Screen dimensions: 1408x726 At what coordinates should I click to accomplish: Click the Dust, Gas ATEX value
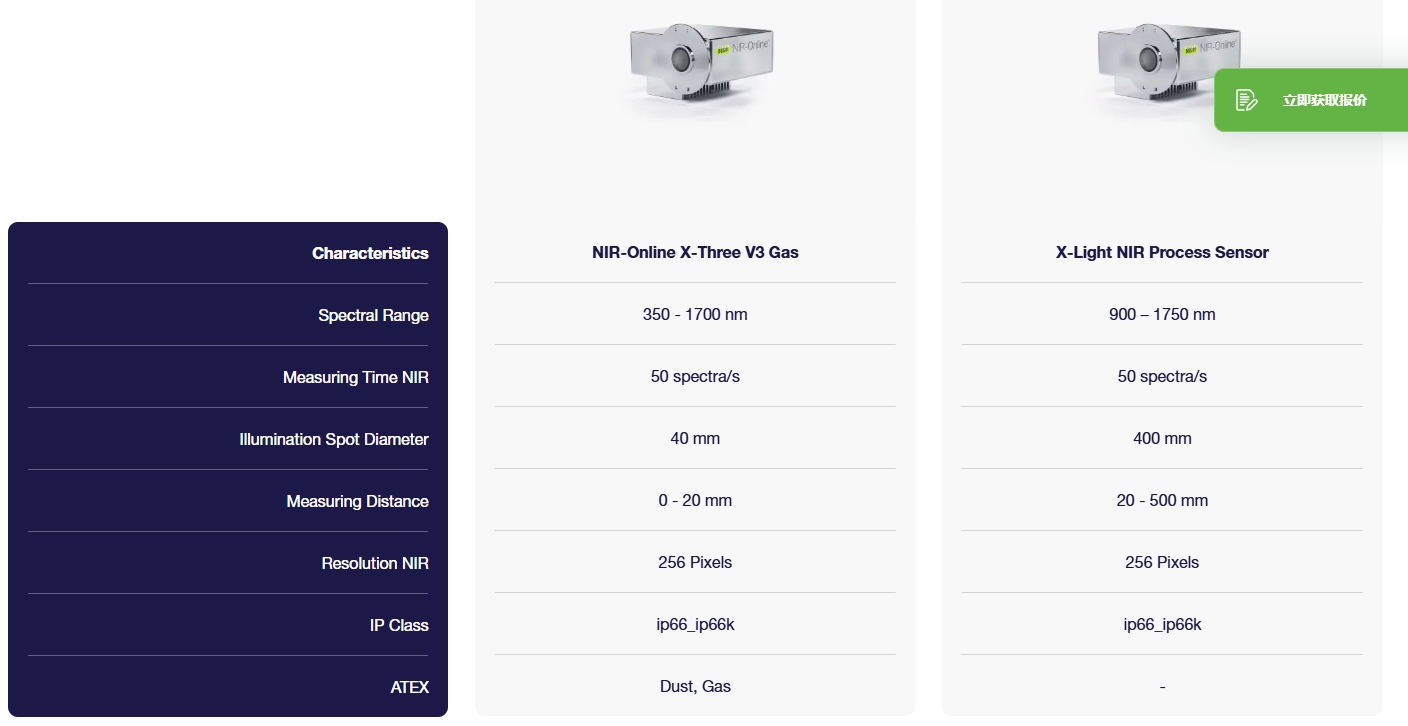coord(695,686)
